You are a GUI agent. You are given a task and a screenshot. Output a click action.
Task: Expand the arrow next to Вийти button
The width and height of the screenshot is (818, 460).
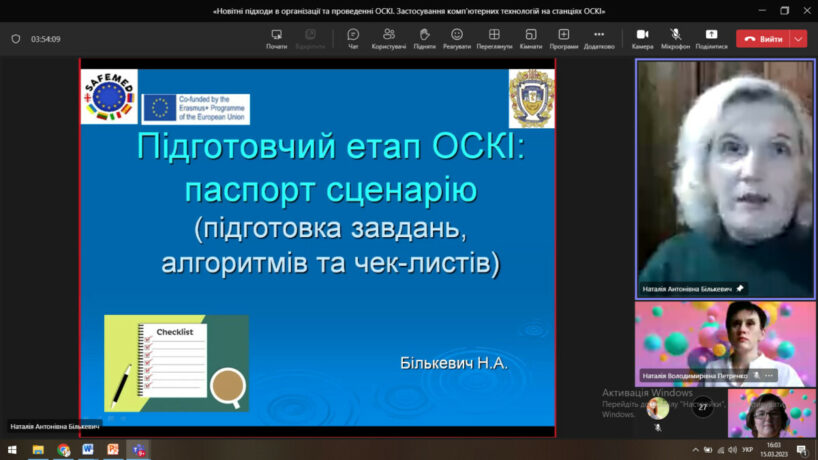pyautogui.click(x=798, y=39)
